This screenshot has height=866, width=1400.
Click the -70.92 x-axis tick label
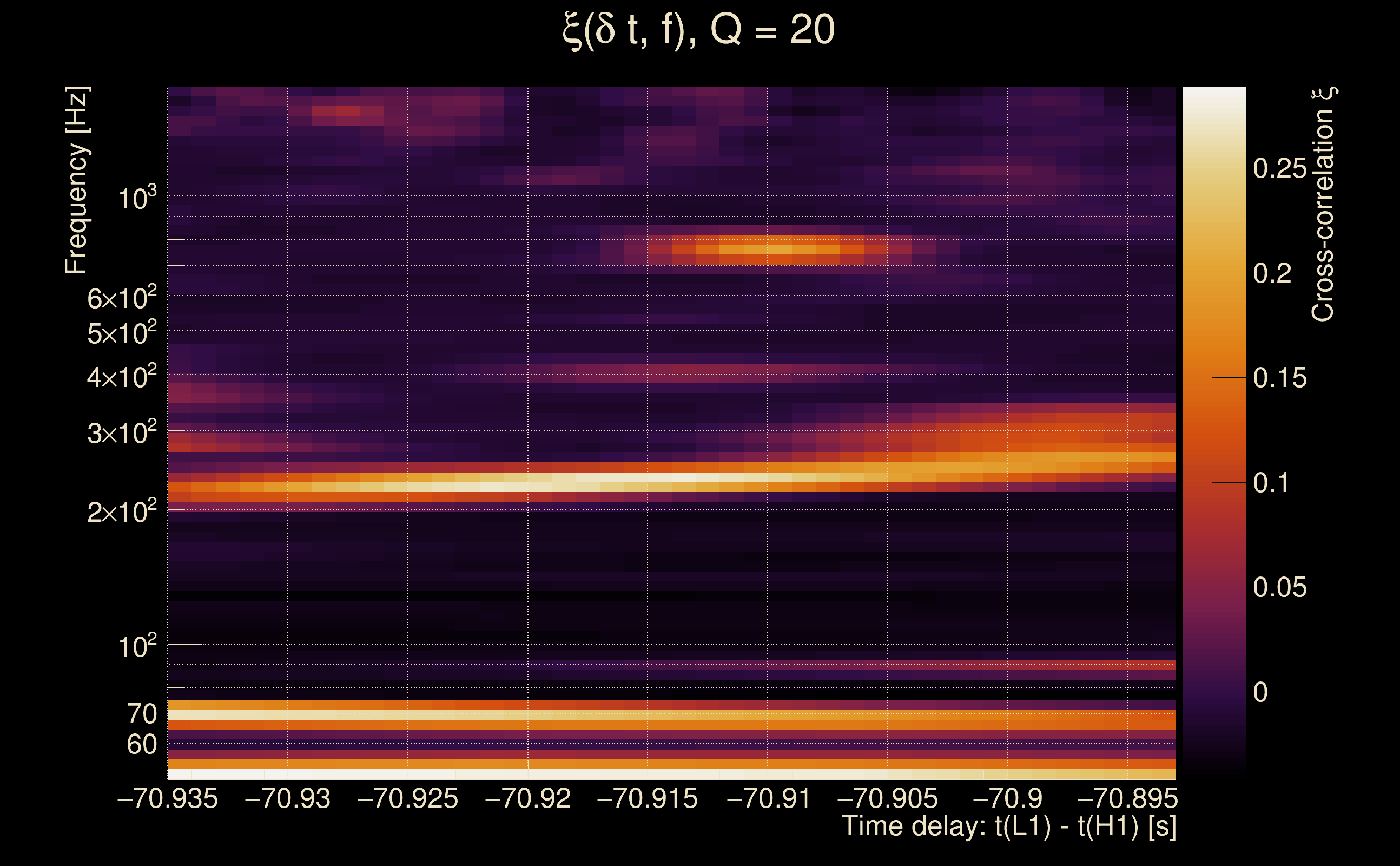(x=528, y=798)
